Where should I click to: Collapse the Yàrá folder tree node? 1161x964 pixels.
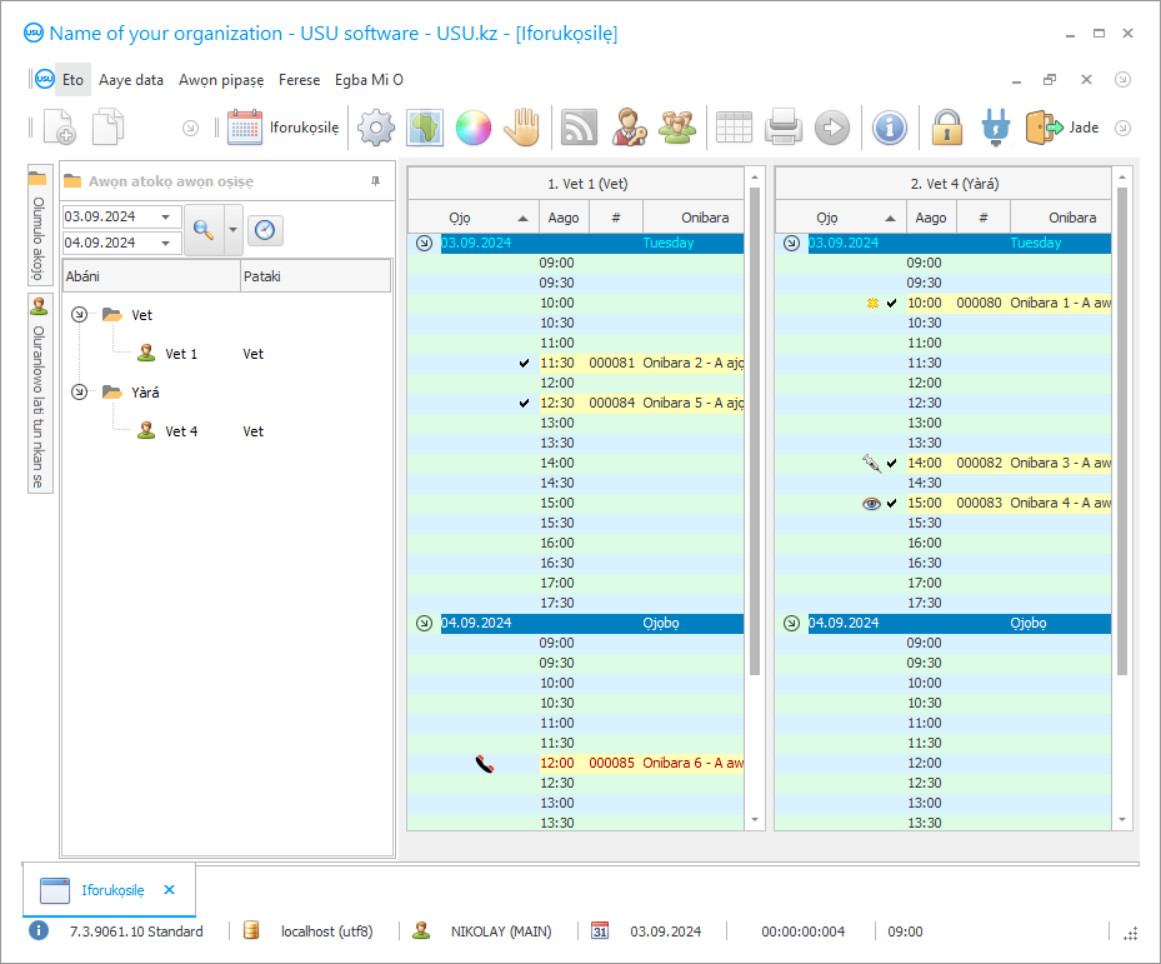pos(79,392)
